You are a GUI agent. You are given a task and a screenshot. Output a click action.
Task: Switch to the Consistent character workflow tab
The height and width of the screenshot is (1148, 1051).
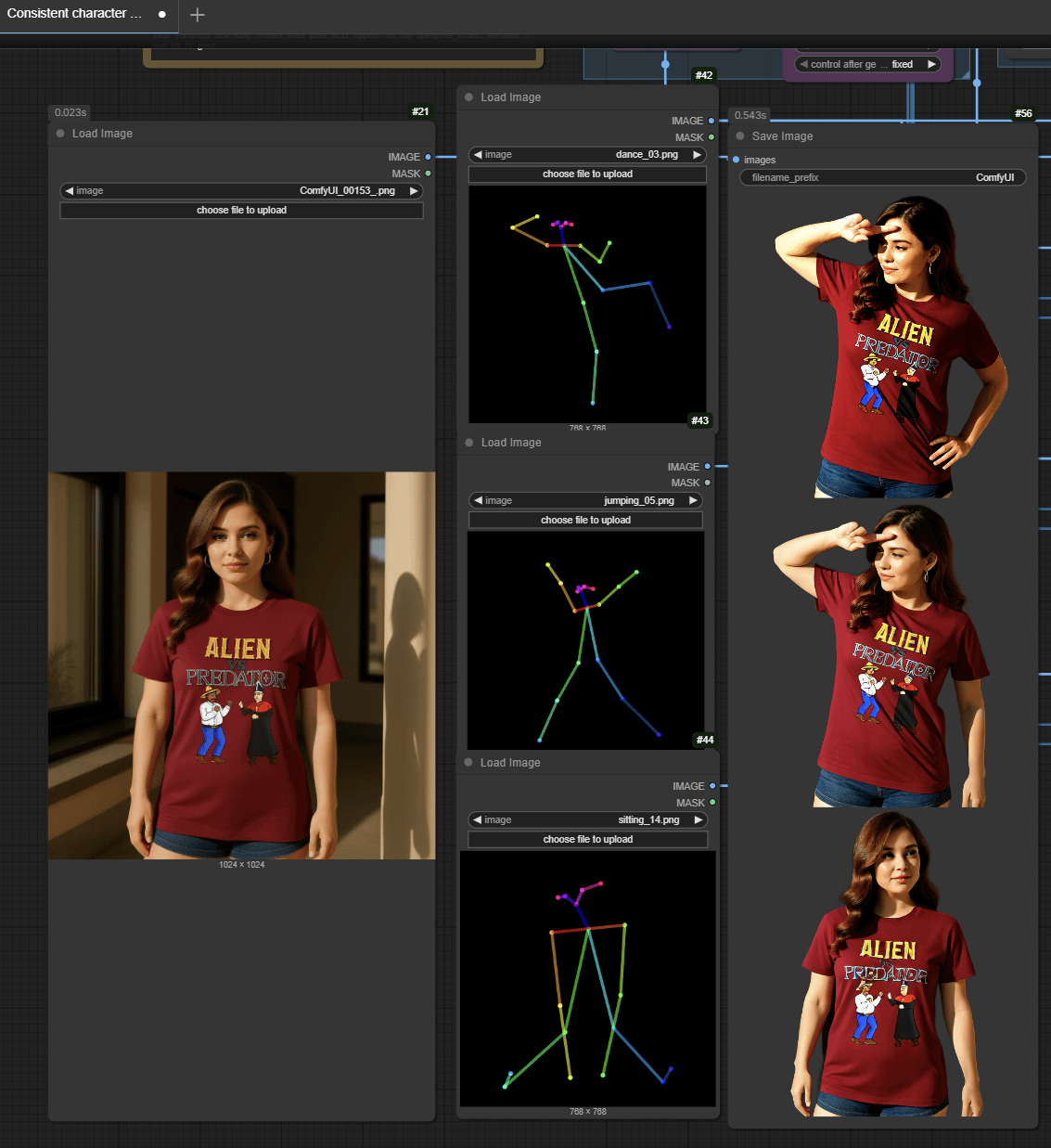point(86,14)
